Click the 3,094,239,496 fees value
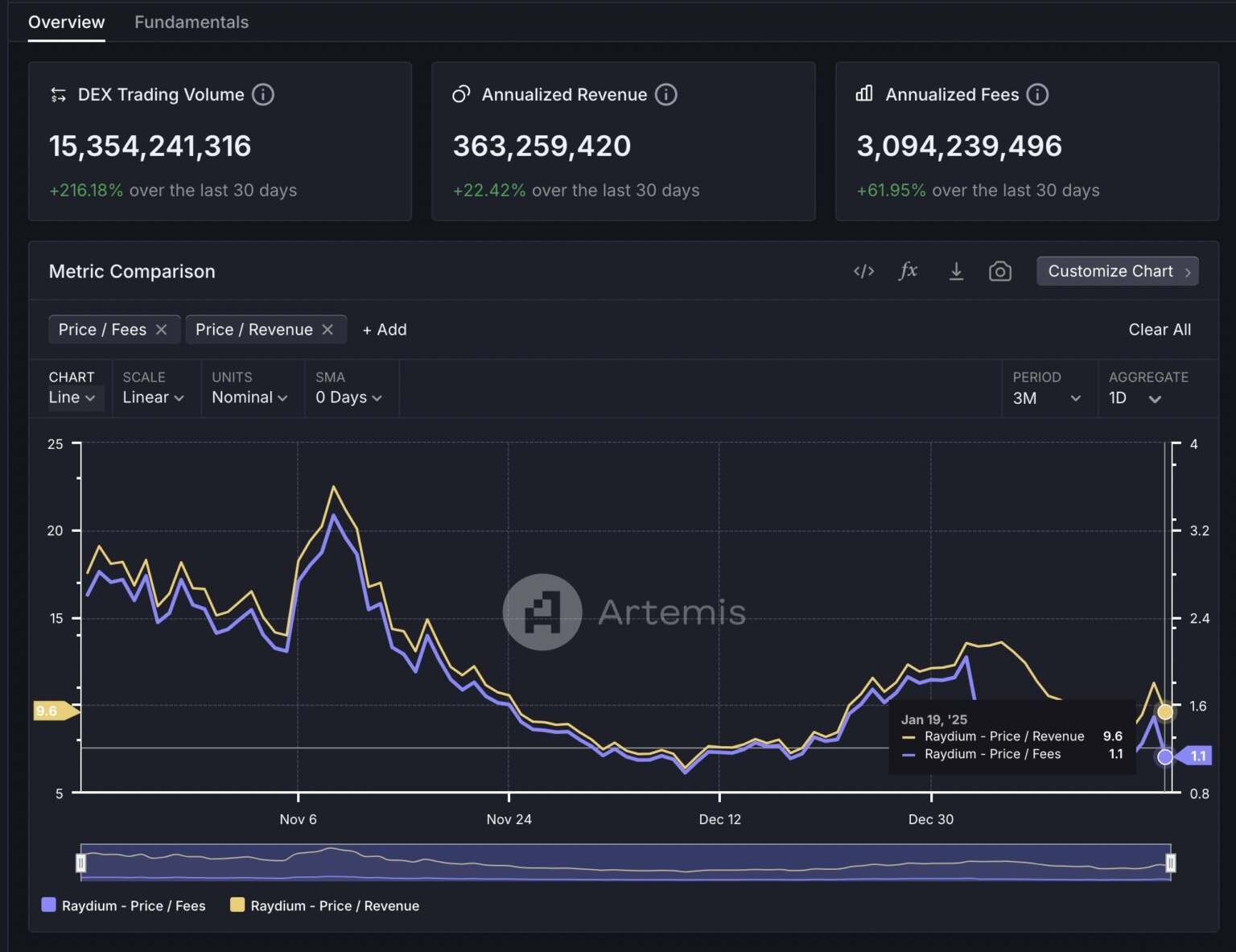Viewport: 1236px width, 952px height. tap(959, 146)
